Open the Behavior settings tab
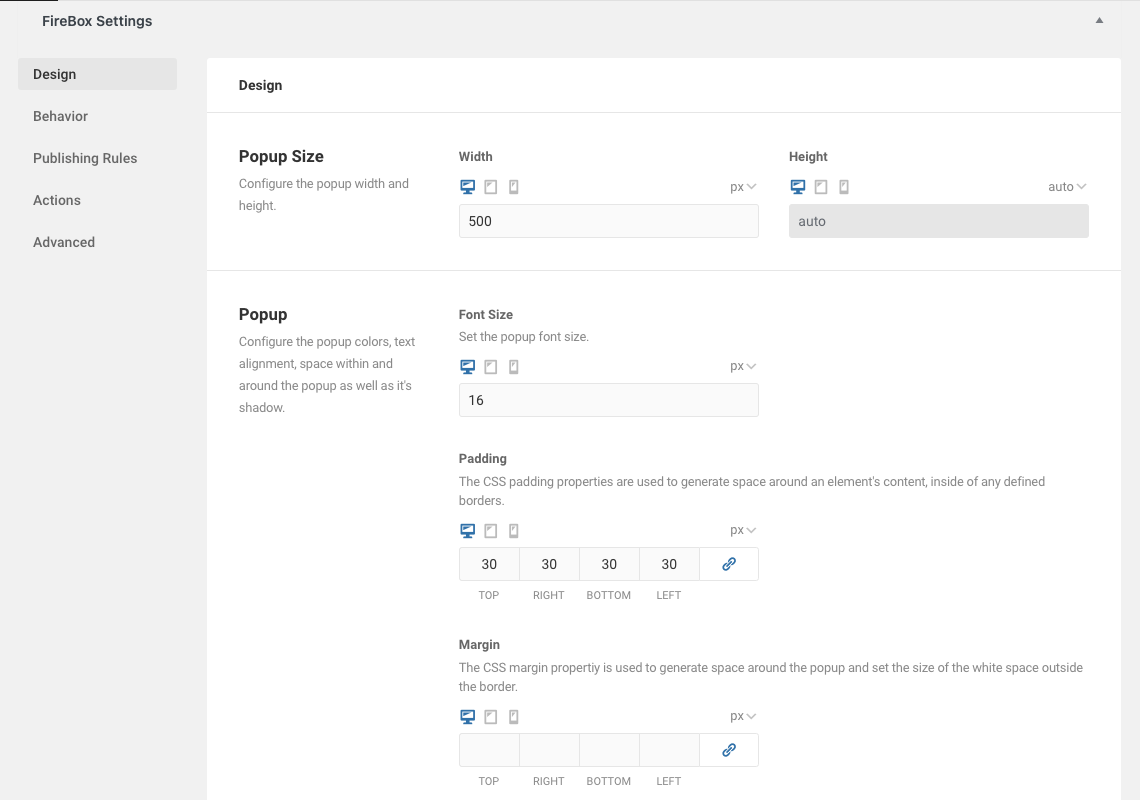 61,116
